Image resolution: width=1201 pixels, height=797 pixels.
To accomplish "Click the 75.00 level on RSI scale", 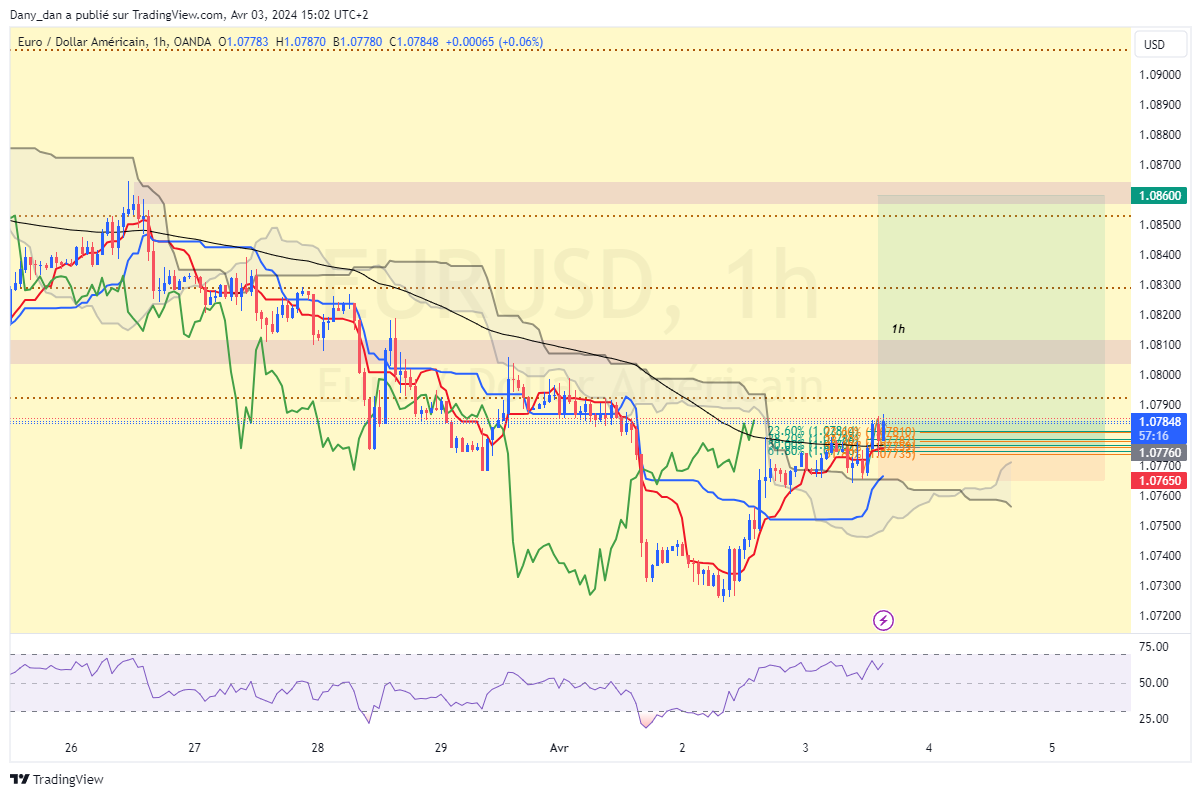I will coord(1154,647).
